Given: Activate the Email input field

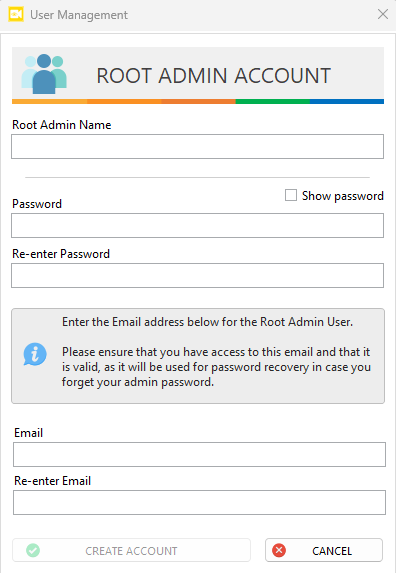Looking at the screenshot, I should 199,455.
